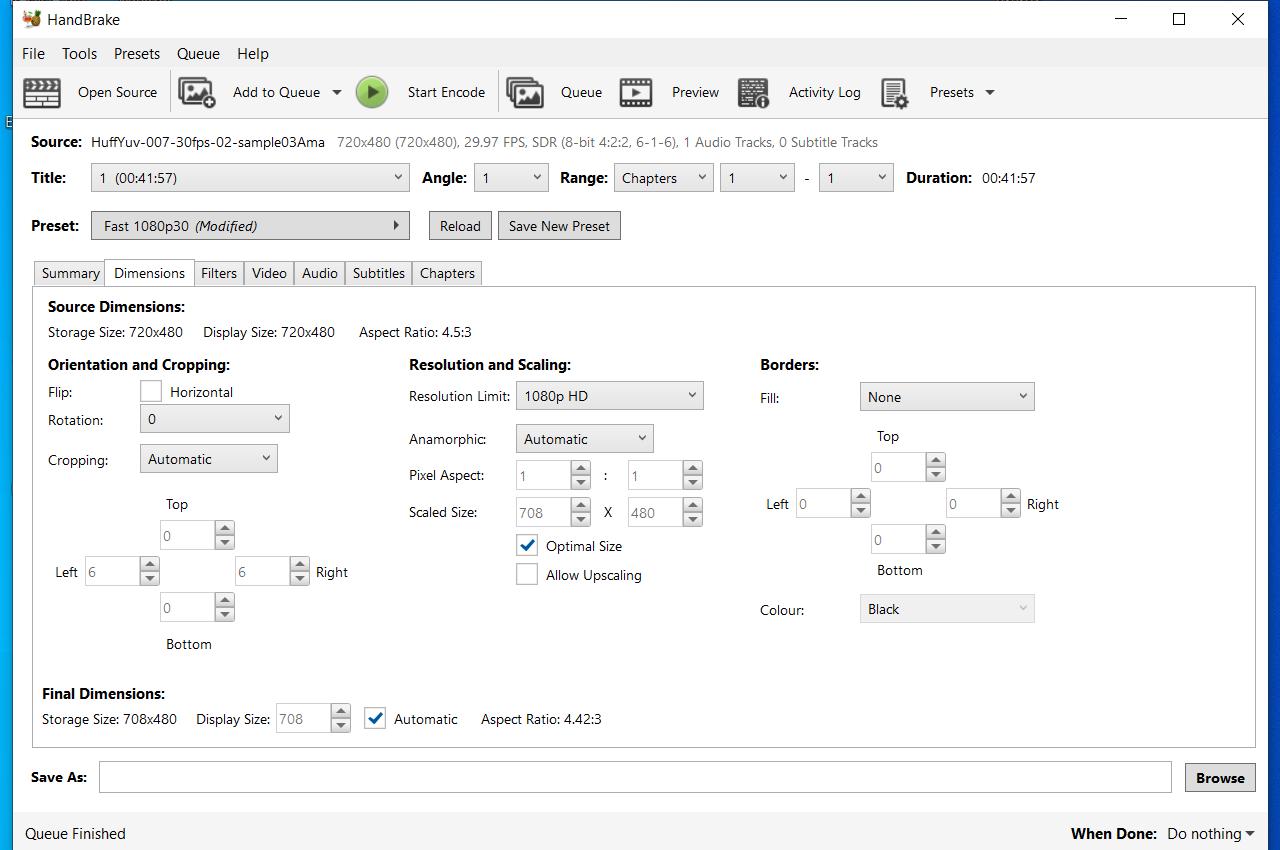Screen dimensions: 1280x850
Task: Open the Angle dropdown
Action: (511, 178)
